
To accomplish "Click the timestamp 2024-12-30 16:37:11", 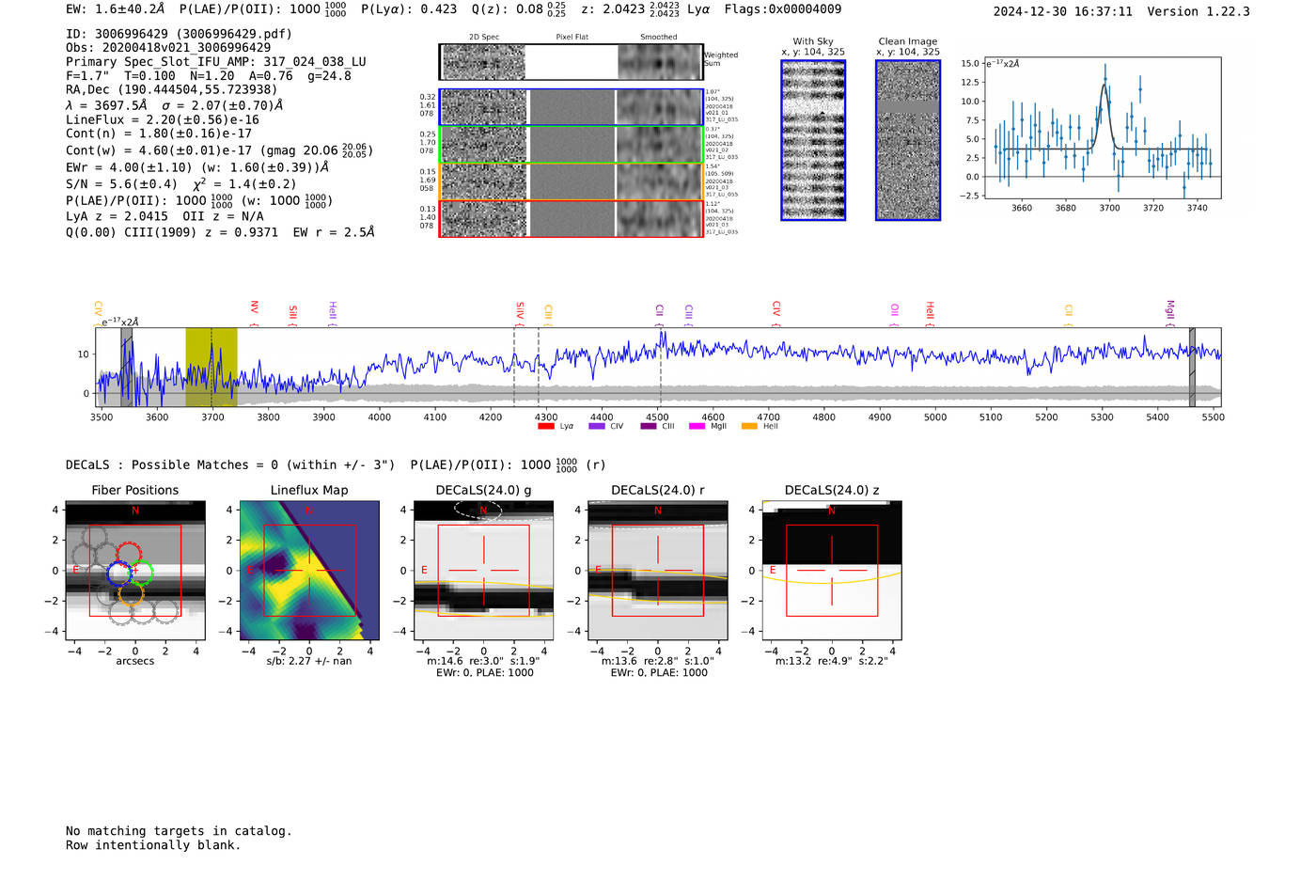I will point(1063,11).
